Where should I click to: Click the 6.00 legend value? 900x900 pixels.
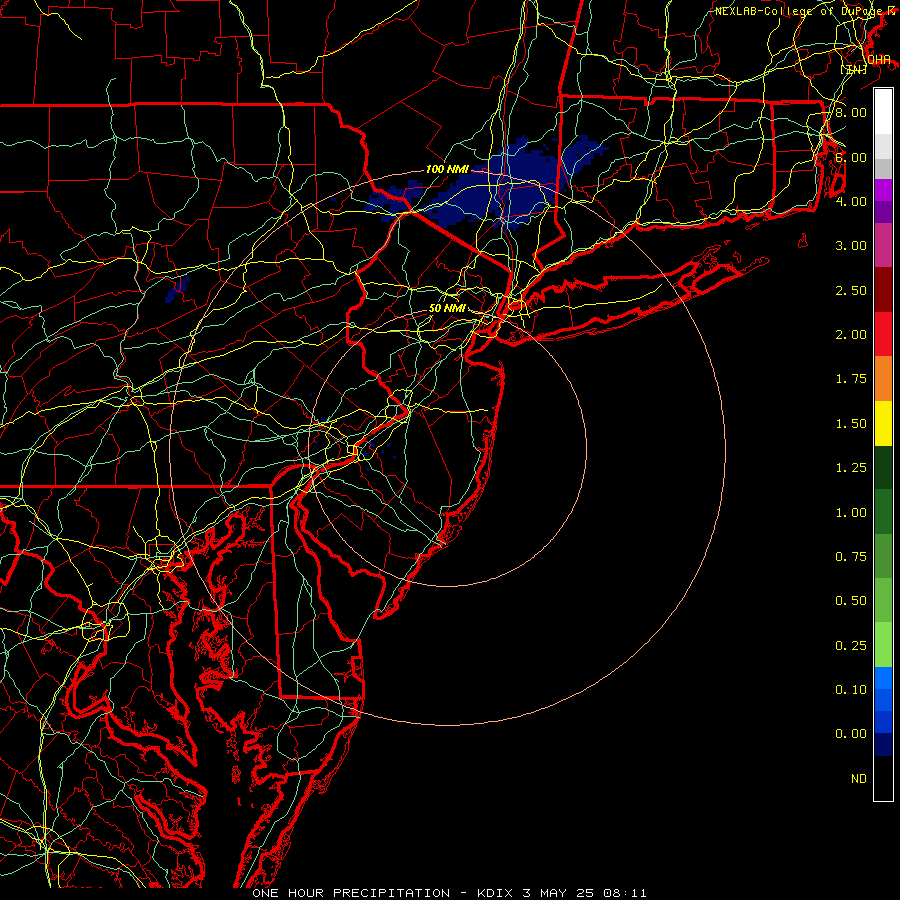(851, 157)
